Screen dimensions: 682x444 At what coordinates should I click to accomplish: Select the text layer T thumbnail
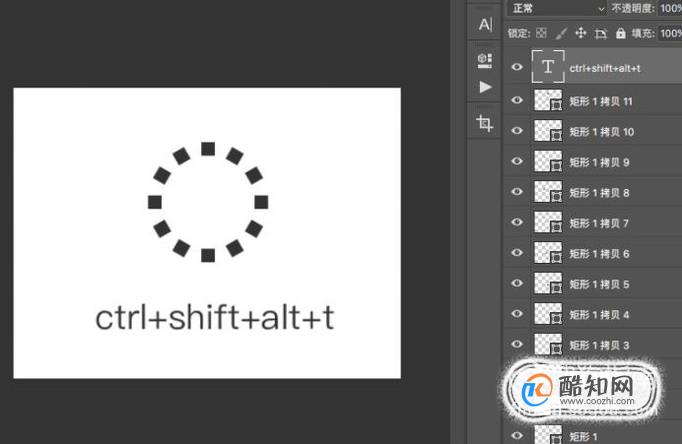pos(548,67)
